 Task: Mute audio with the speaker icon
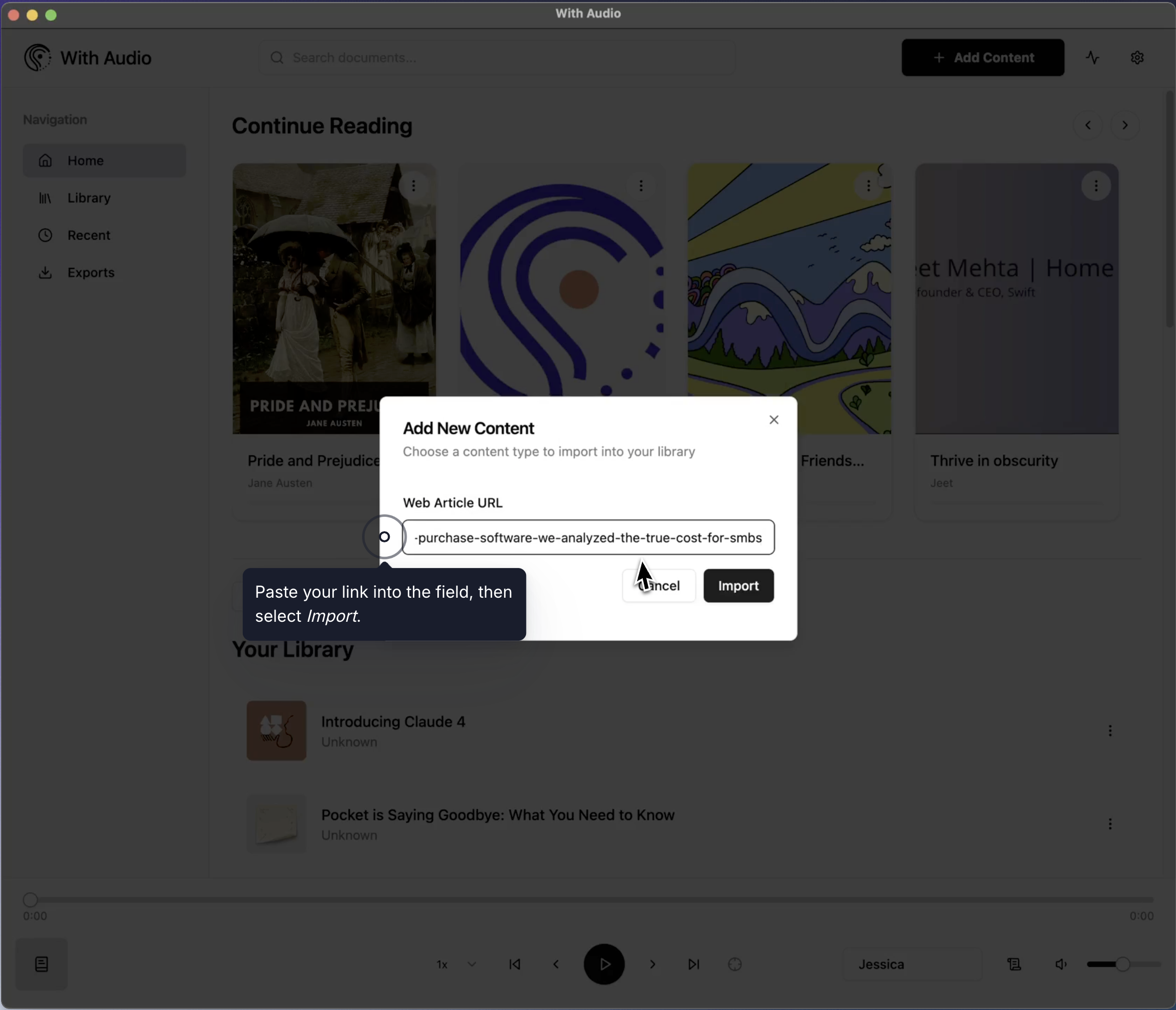pyautogui.click(x=1061, y=964)
